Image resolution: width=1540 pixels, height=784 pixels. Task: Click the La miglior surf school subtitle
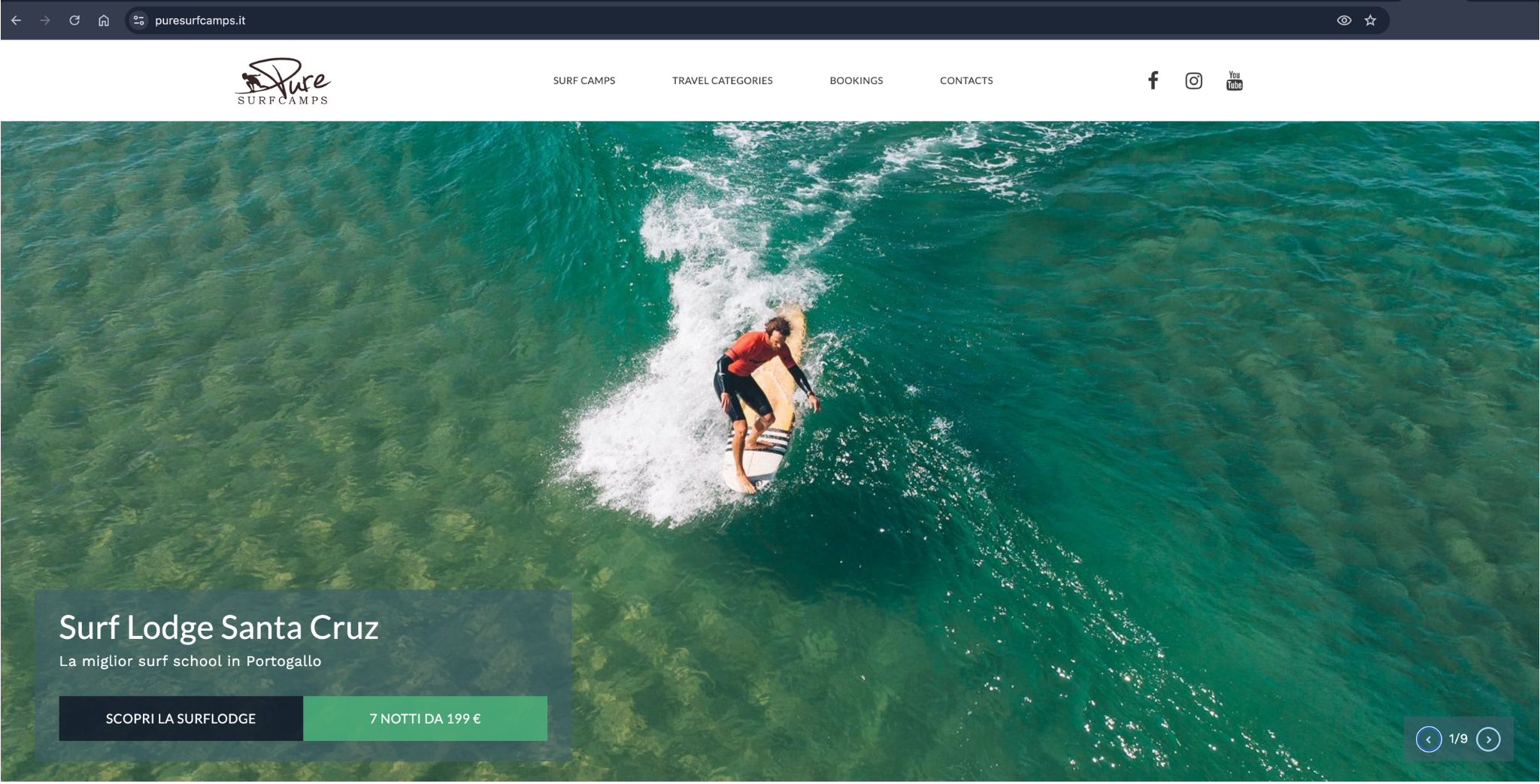coord(190,661)
